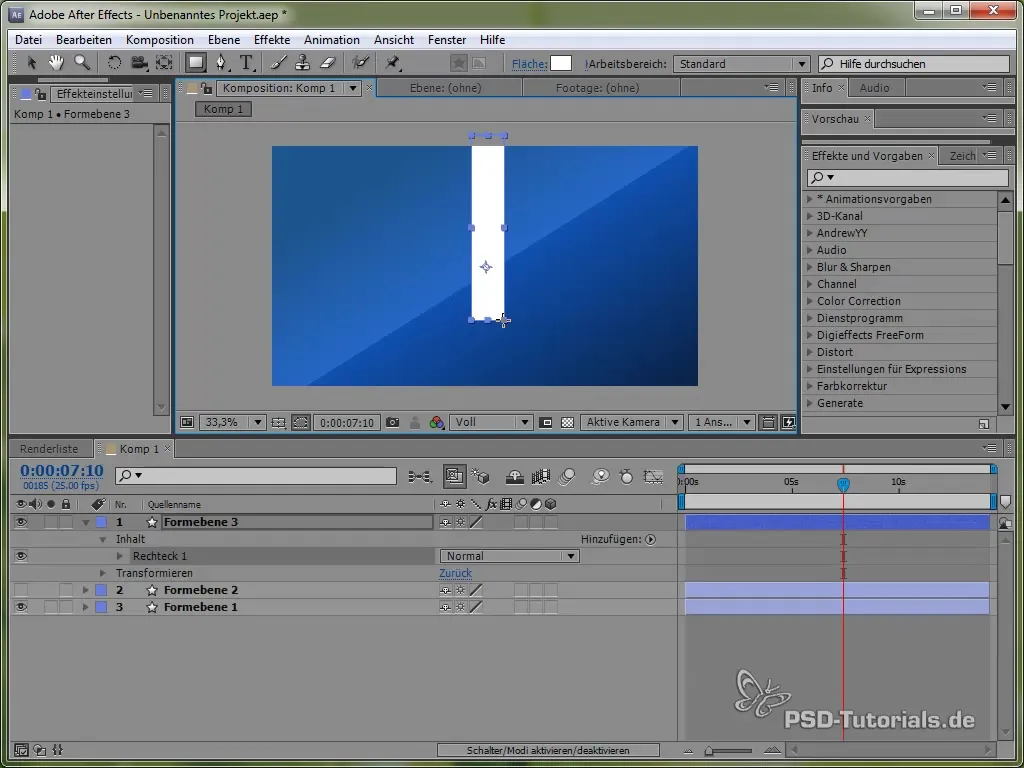The height and width of the screenshot is (768, 1024).
Task: Show Formebene 2 layer visibility
Action: [21, 590]
